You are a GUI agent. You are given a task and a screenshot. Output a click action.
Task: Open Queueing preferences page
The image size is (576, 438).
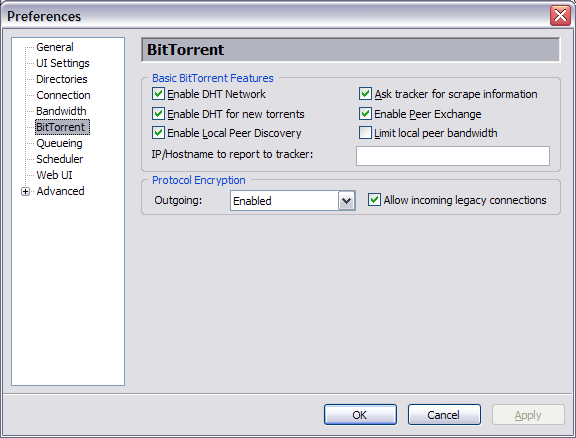click(x=59, y=143)
